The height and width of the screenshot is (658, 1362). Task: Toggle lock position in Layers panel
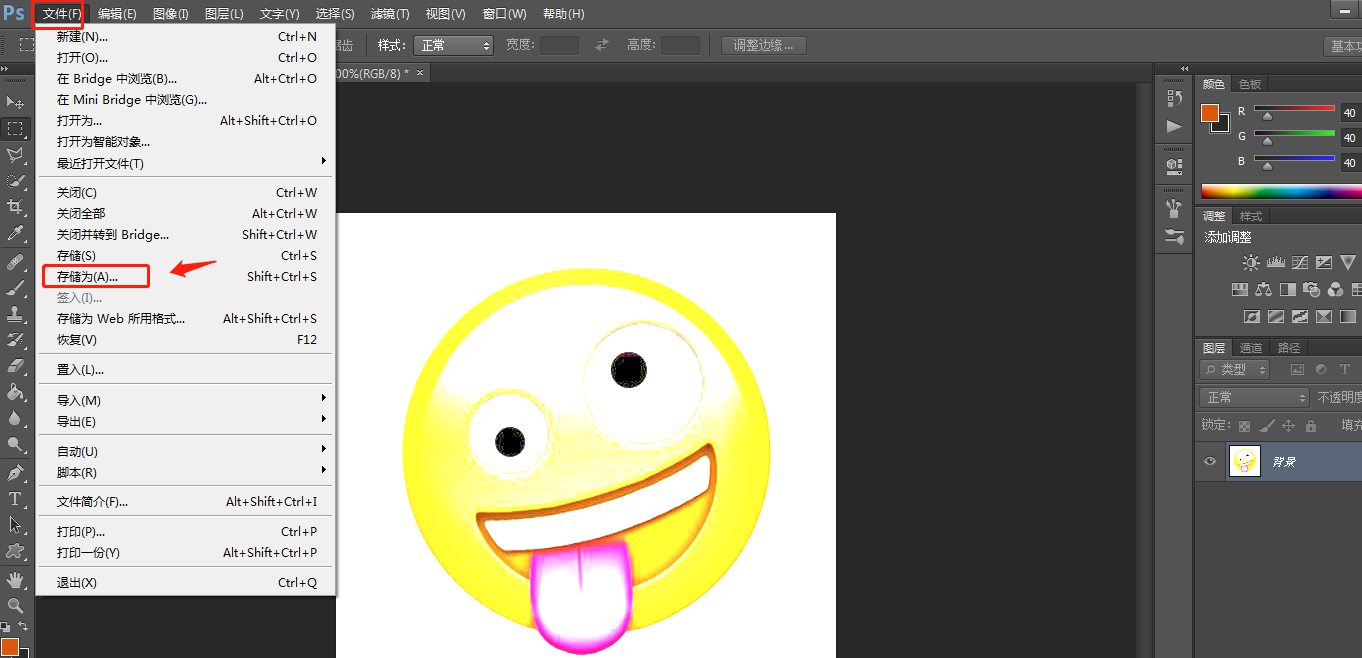pos(1289,426)
